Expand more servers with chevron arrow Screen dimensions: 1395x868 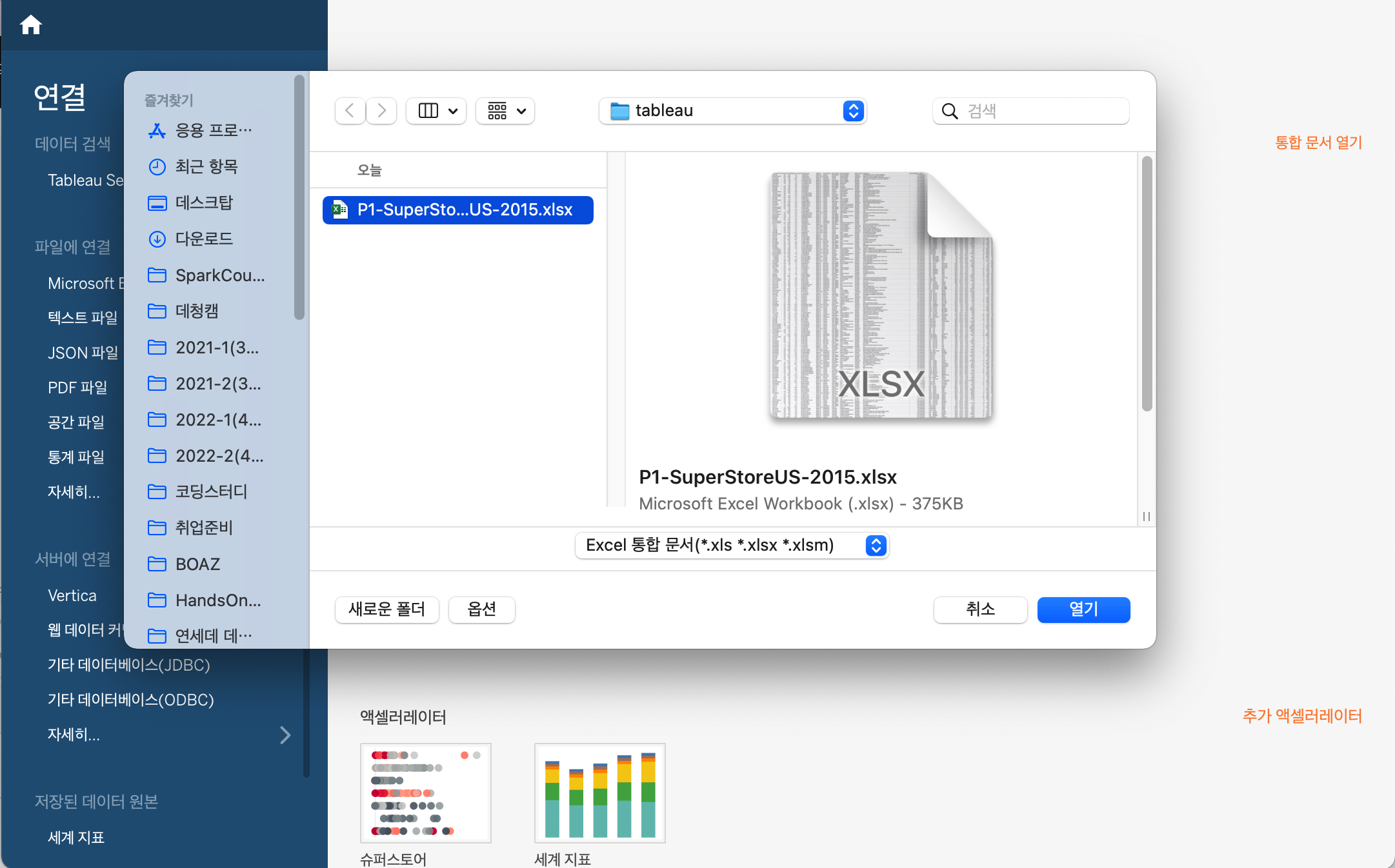click(285, 735)
